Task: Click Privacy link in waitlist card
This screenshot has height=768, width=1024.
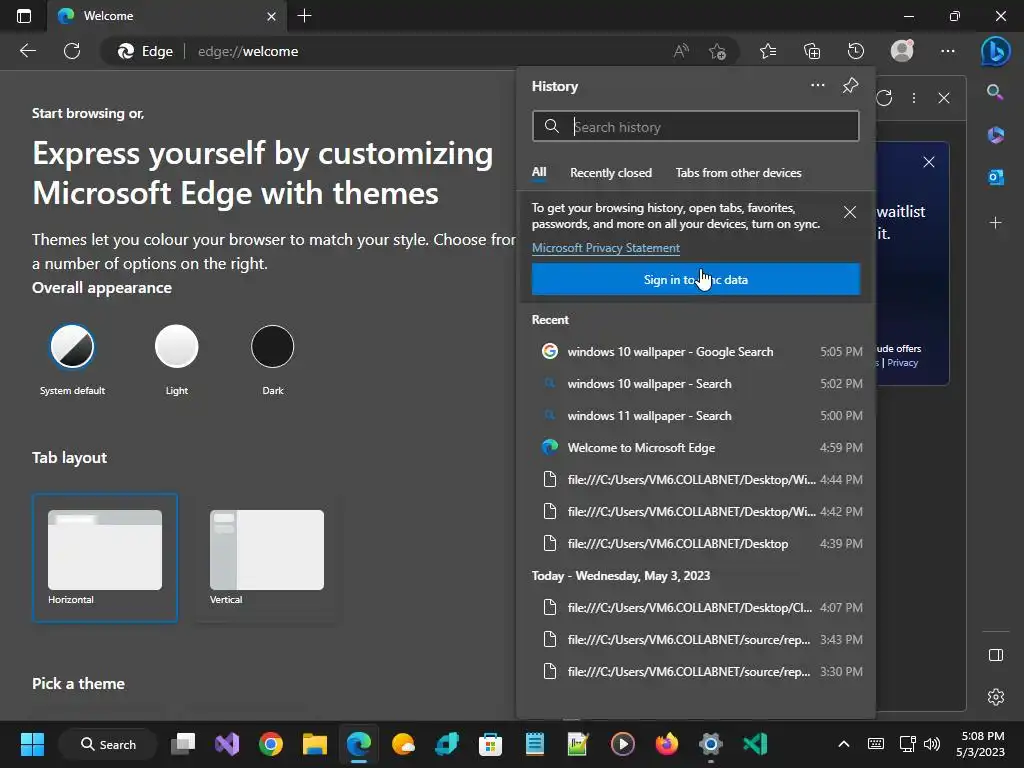Action: pyautogui.click(x=903, y=363)
